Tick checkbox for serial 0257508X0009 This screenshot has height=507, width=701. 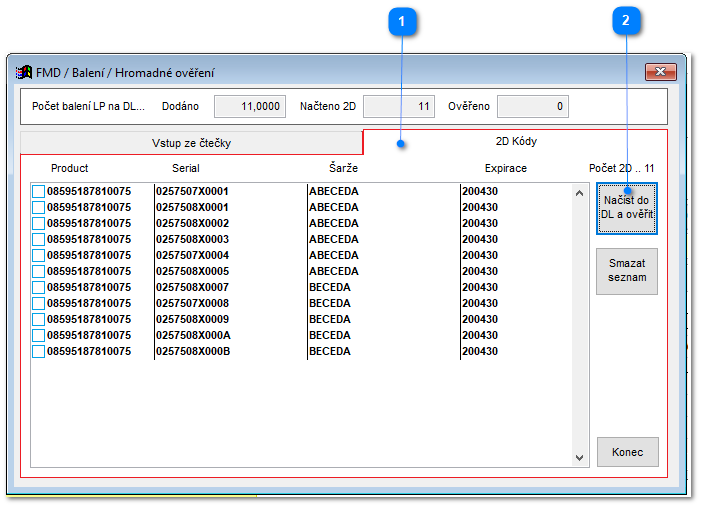(x=38, y=319)
